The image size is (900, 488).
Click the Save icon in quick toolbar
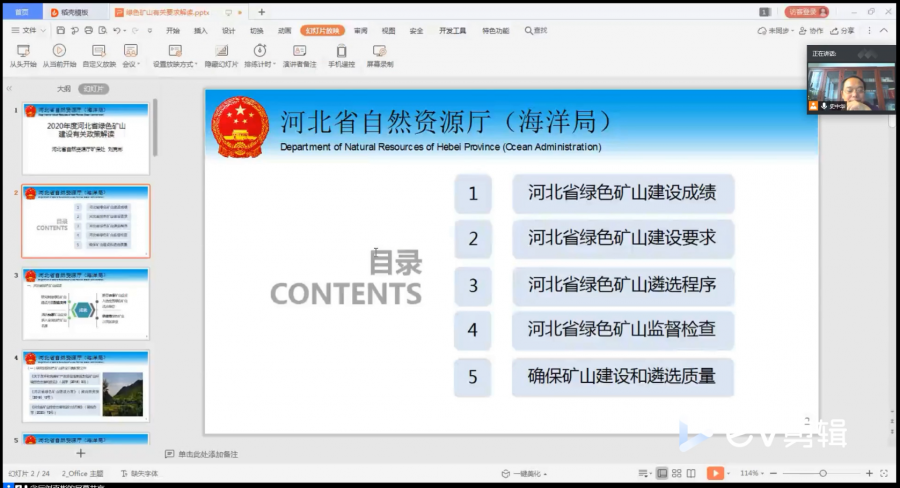coord(60,30)
